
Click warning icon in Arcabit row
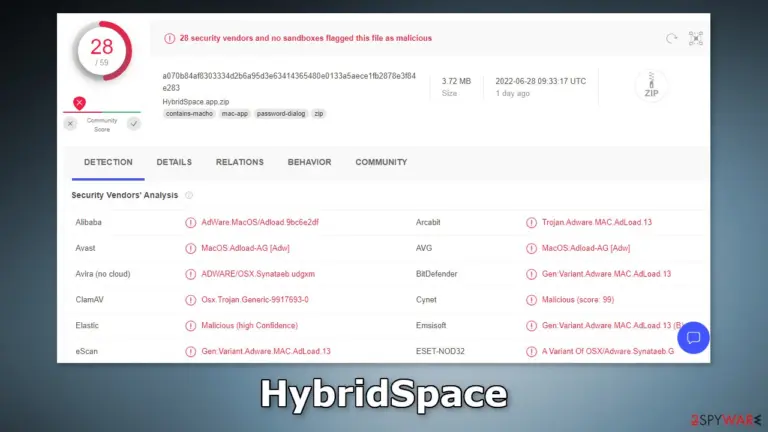[531, 222]
